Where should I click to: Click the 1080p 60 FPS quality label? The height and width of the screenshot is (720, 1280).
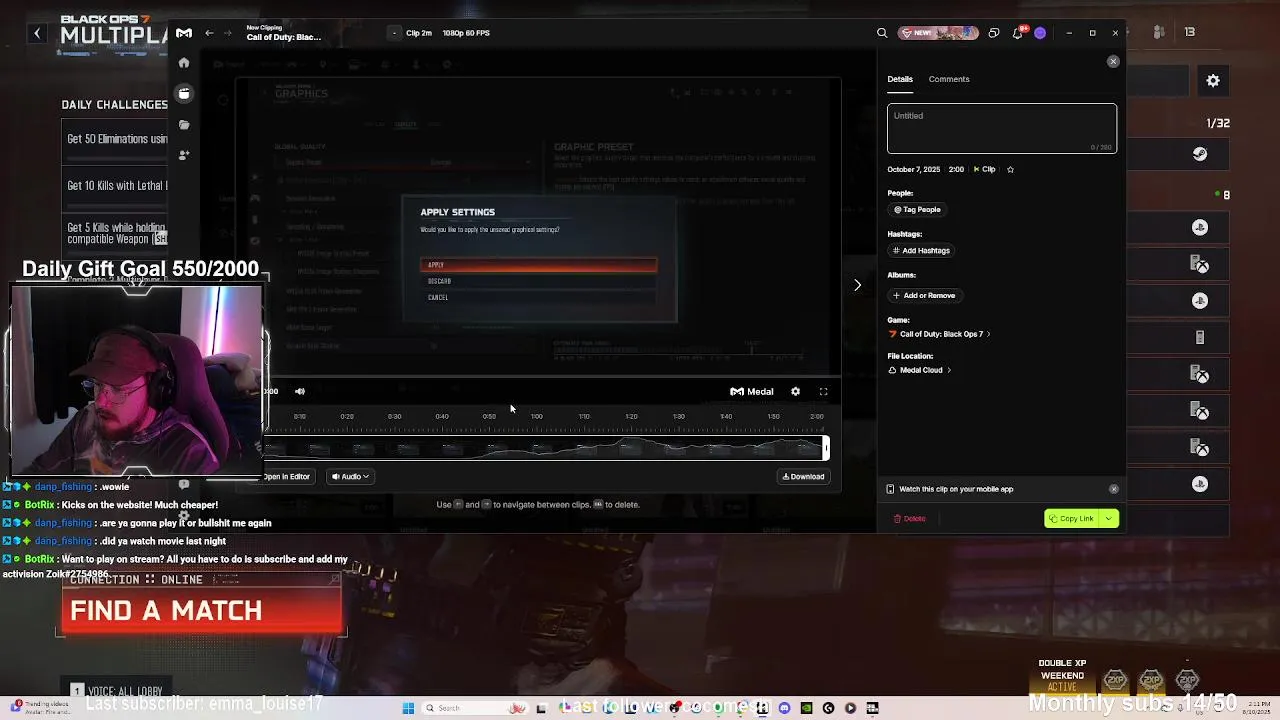(466, 33)
